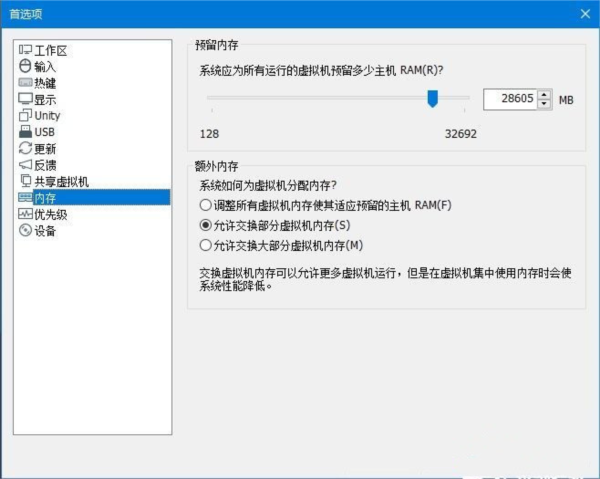Screen dimensions: 600x479
Task: Click the minimum value 128 label
Action: pyautogui.click(x=209, y=134)
